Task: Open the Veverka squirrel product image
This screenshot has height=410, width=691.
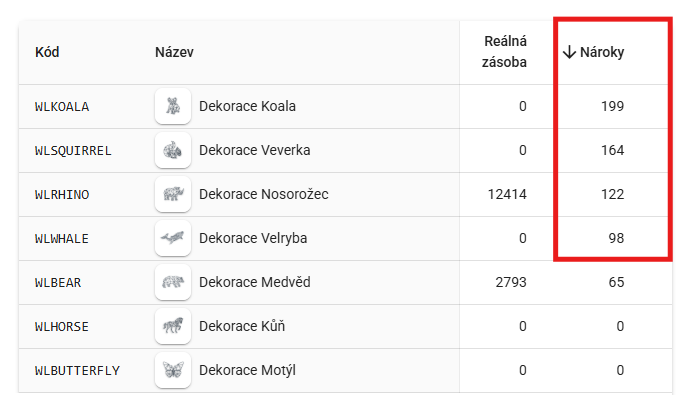Action: coord(173,150)
